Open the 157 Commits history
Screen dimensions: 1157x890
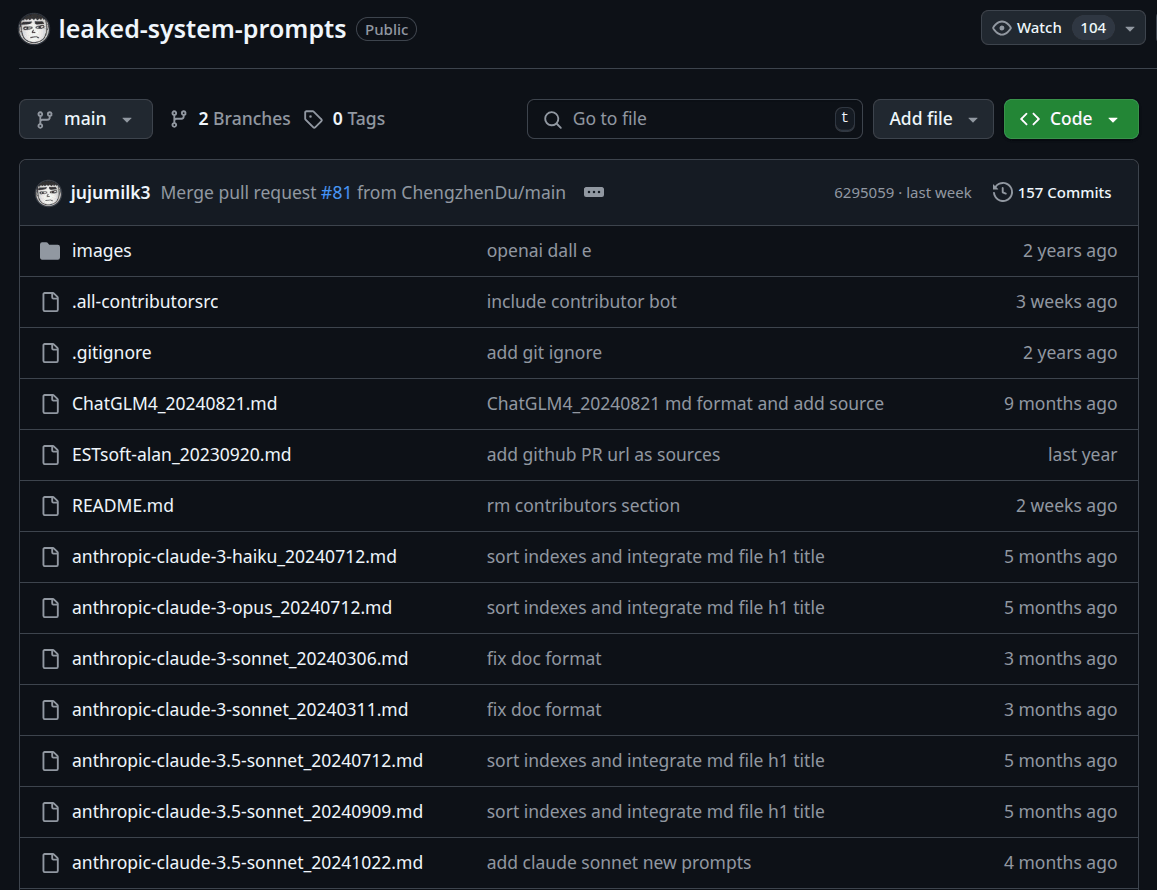[x=1051, y=193]
